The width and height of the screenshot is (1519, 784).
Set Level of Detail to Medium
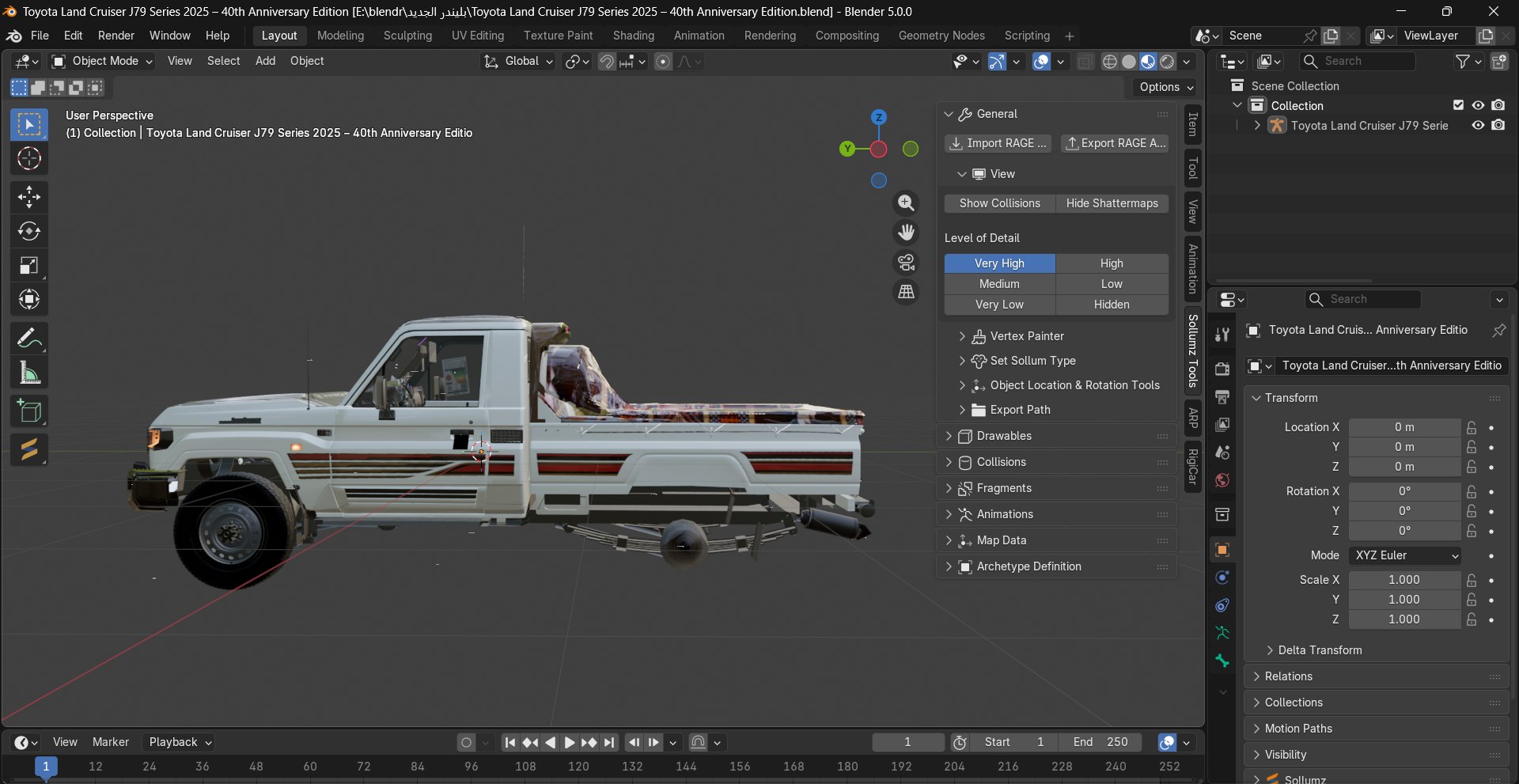1000,284
